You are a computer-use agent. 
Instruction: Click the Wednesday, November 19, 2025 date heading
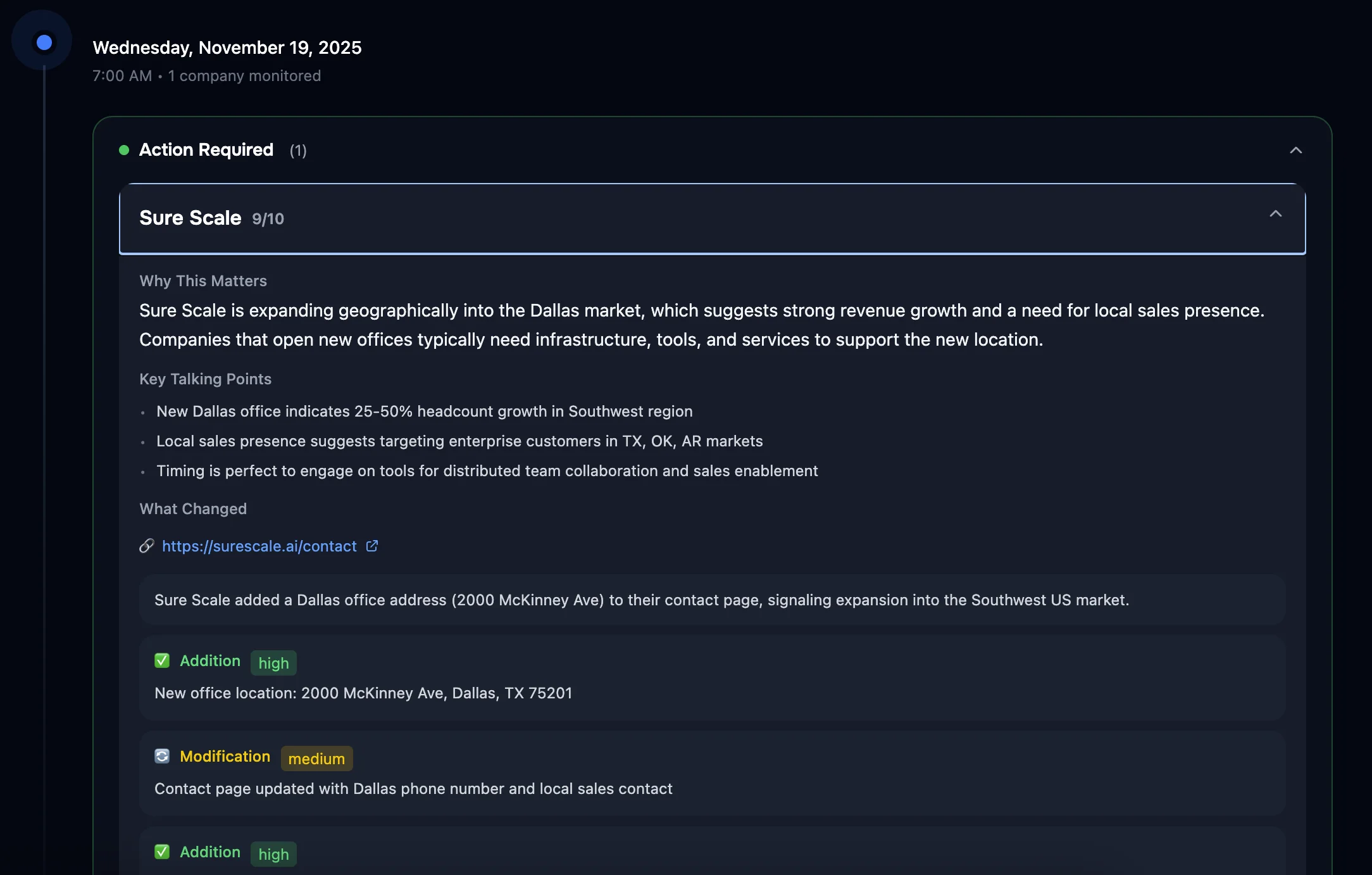pos(227,47)
